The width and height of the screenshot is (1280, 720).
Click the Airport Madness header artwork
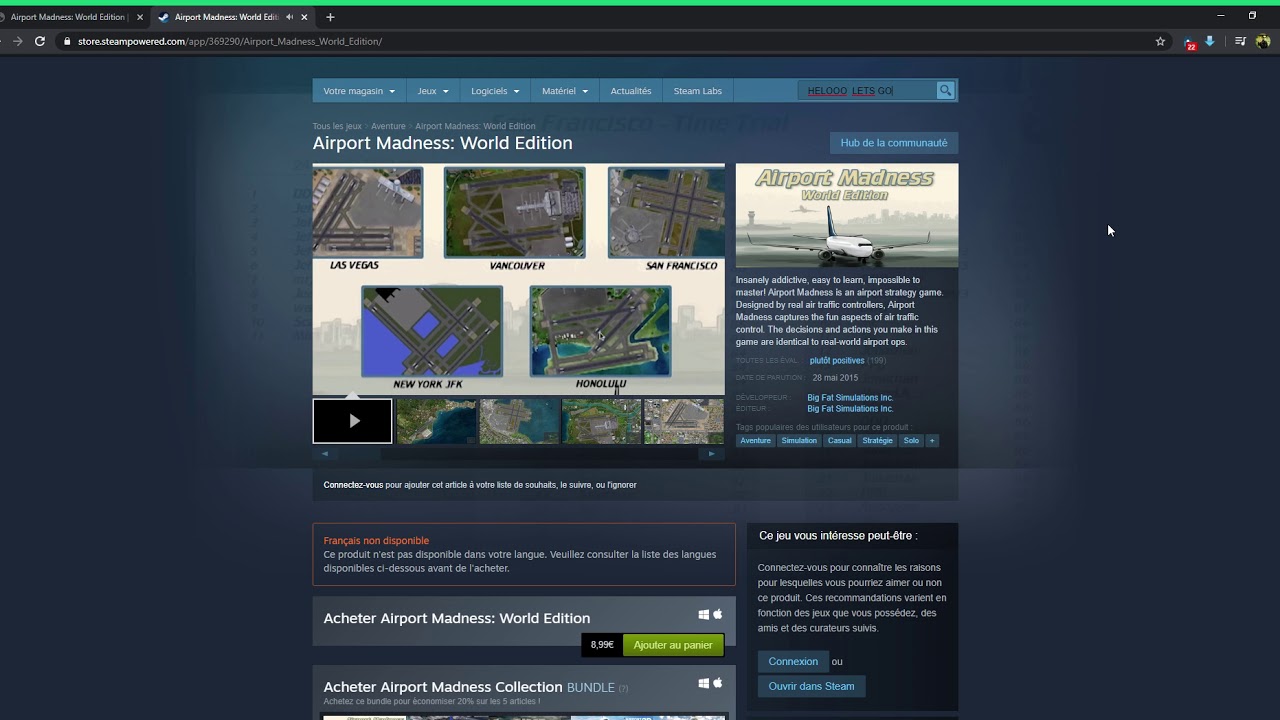click(x=847, y=215)
